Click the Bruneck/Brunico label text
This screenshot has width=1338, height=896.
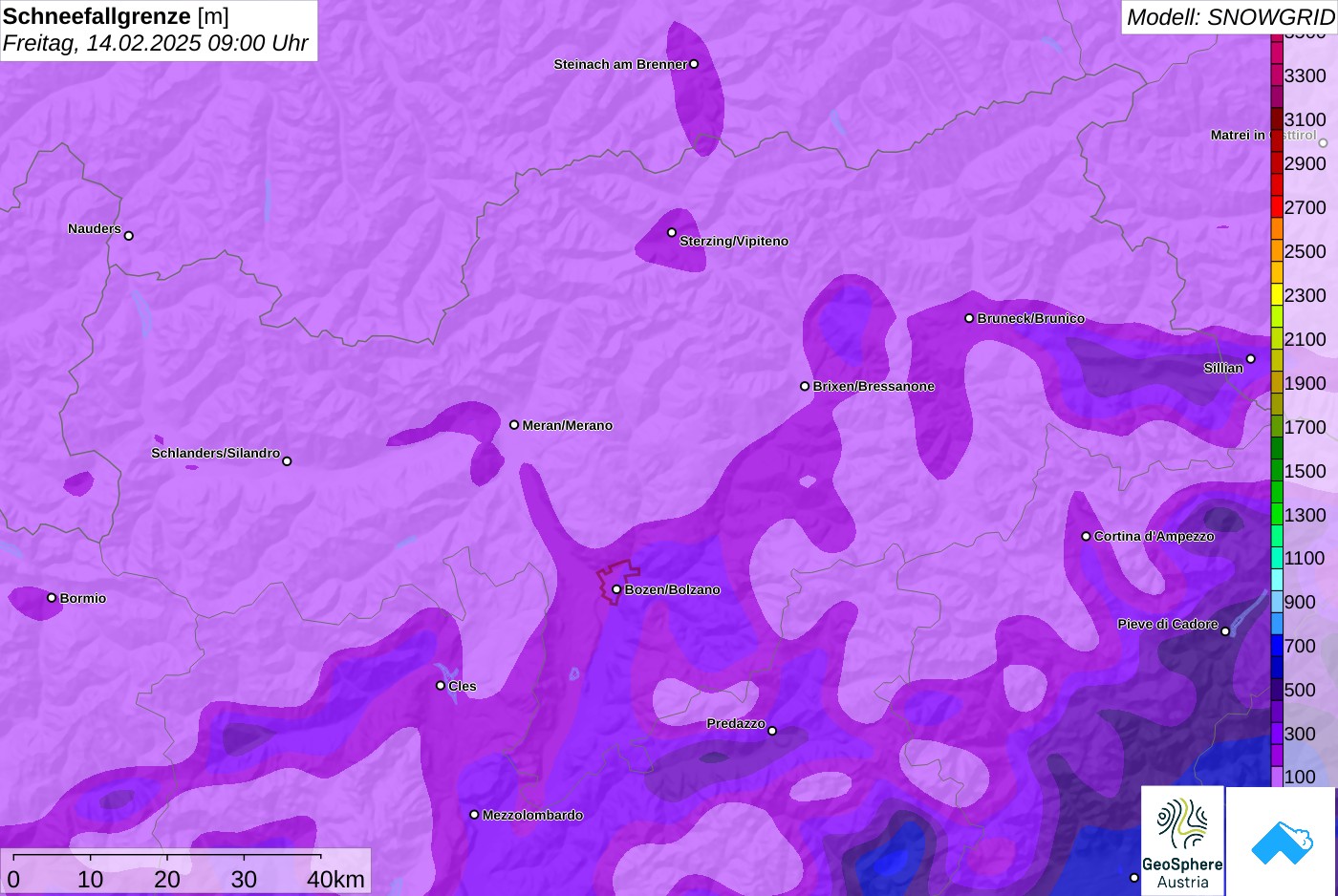tap(1031, 318)
